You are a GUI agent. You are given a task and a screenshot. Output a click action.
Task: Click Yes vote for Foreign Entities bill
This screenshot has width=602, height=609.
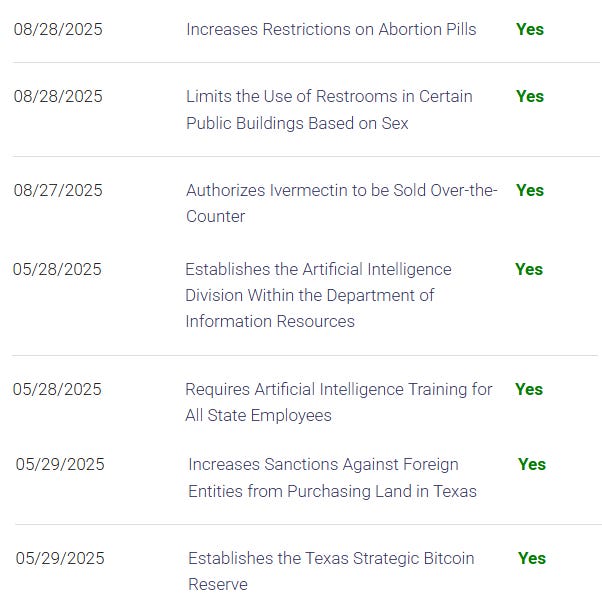(x=532, y=464)
